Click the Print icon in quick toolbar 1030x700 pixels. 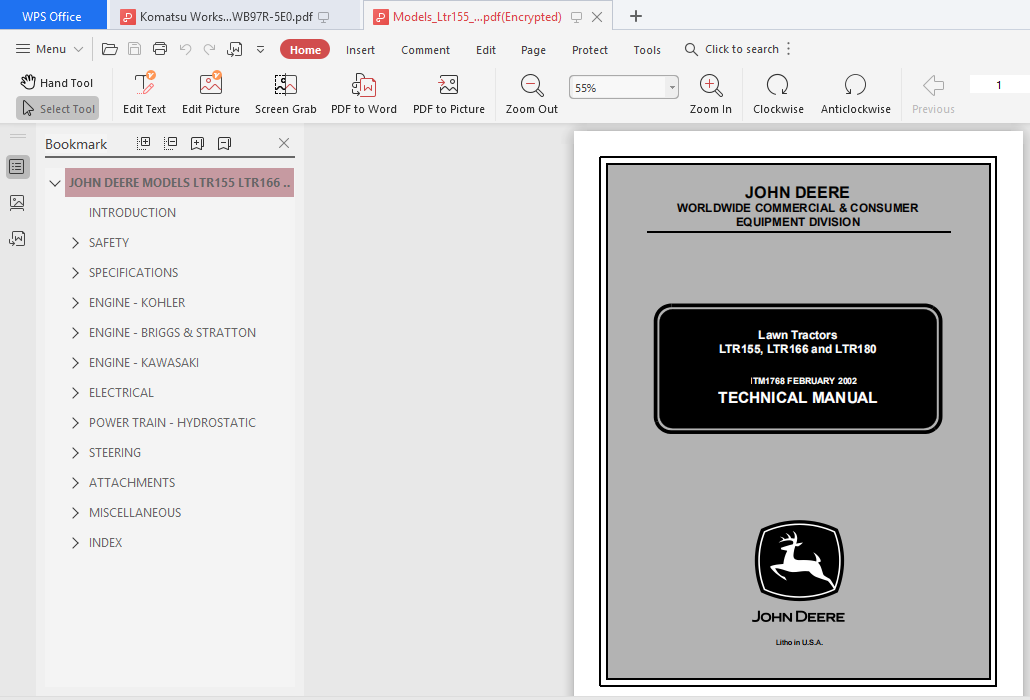pos(160,49)
